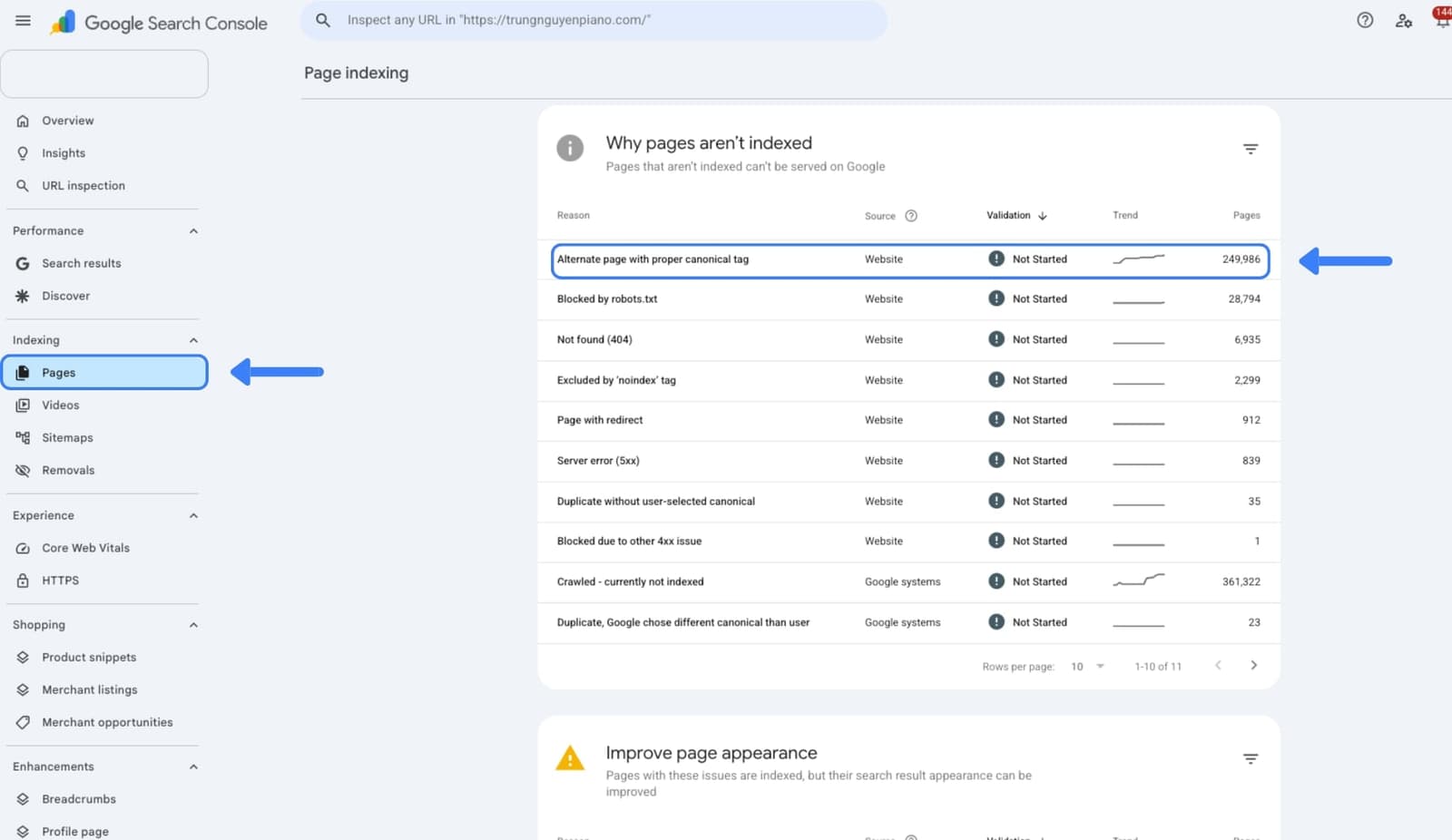
Task: Open the Removals menu item
Action: tap(68, 471)
